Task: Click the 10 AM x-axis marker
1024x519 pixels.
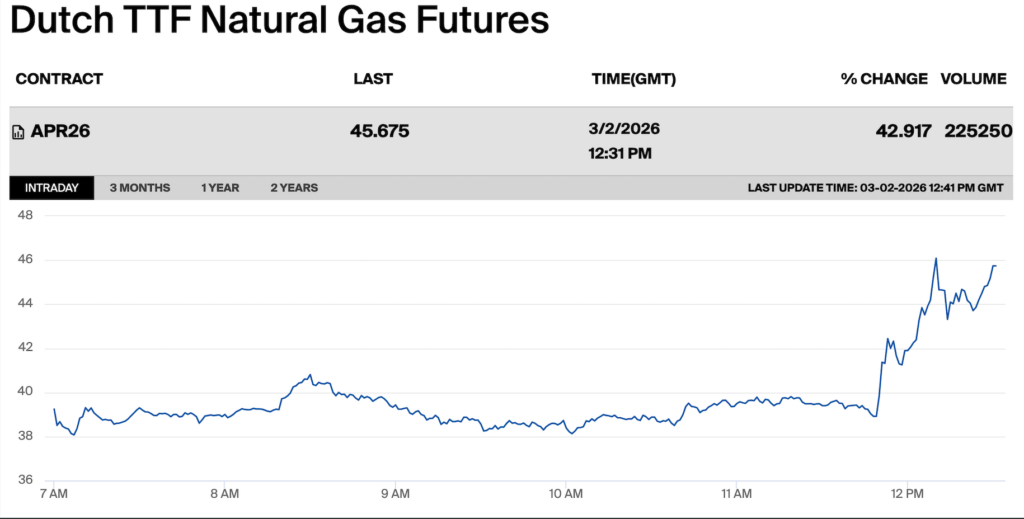Action: pos(566,493)
